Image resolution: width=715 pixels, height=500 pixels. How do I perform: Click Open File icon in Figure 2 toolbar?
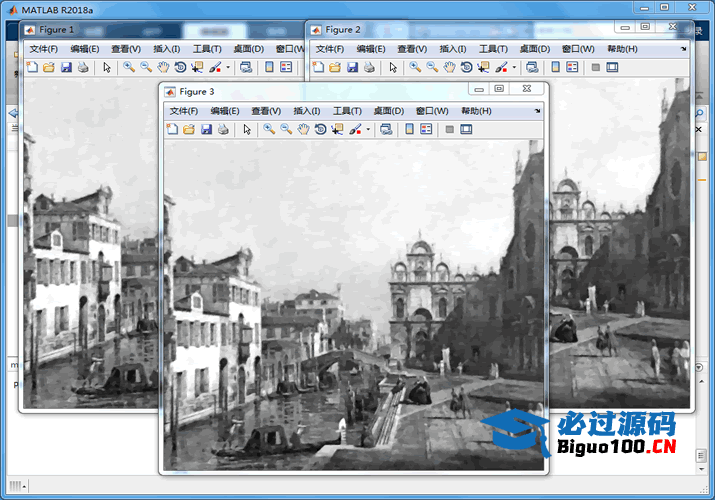(335, 67)
